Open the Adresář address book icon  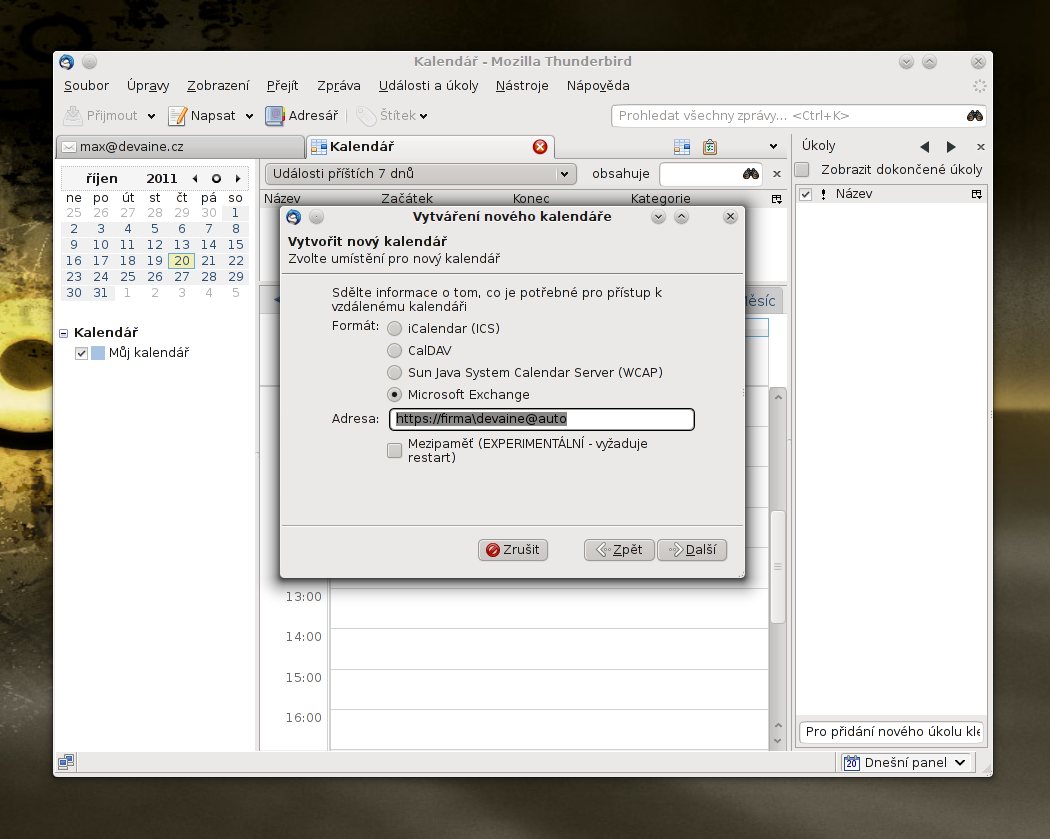275,116
